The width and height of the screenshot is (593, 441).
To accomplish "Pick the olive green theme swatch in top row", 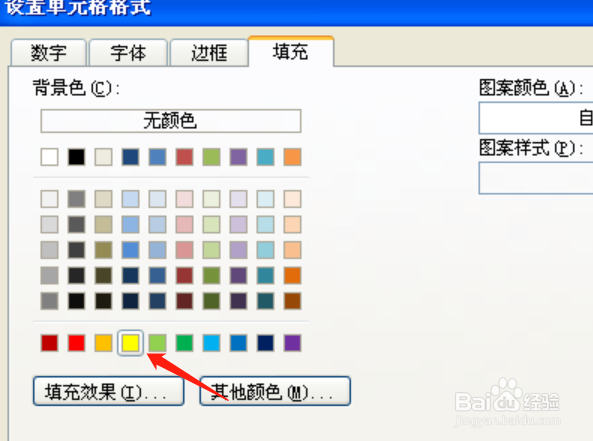I will 211,157.
